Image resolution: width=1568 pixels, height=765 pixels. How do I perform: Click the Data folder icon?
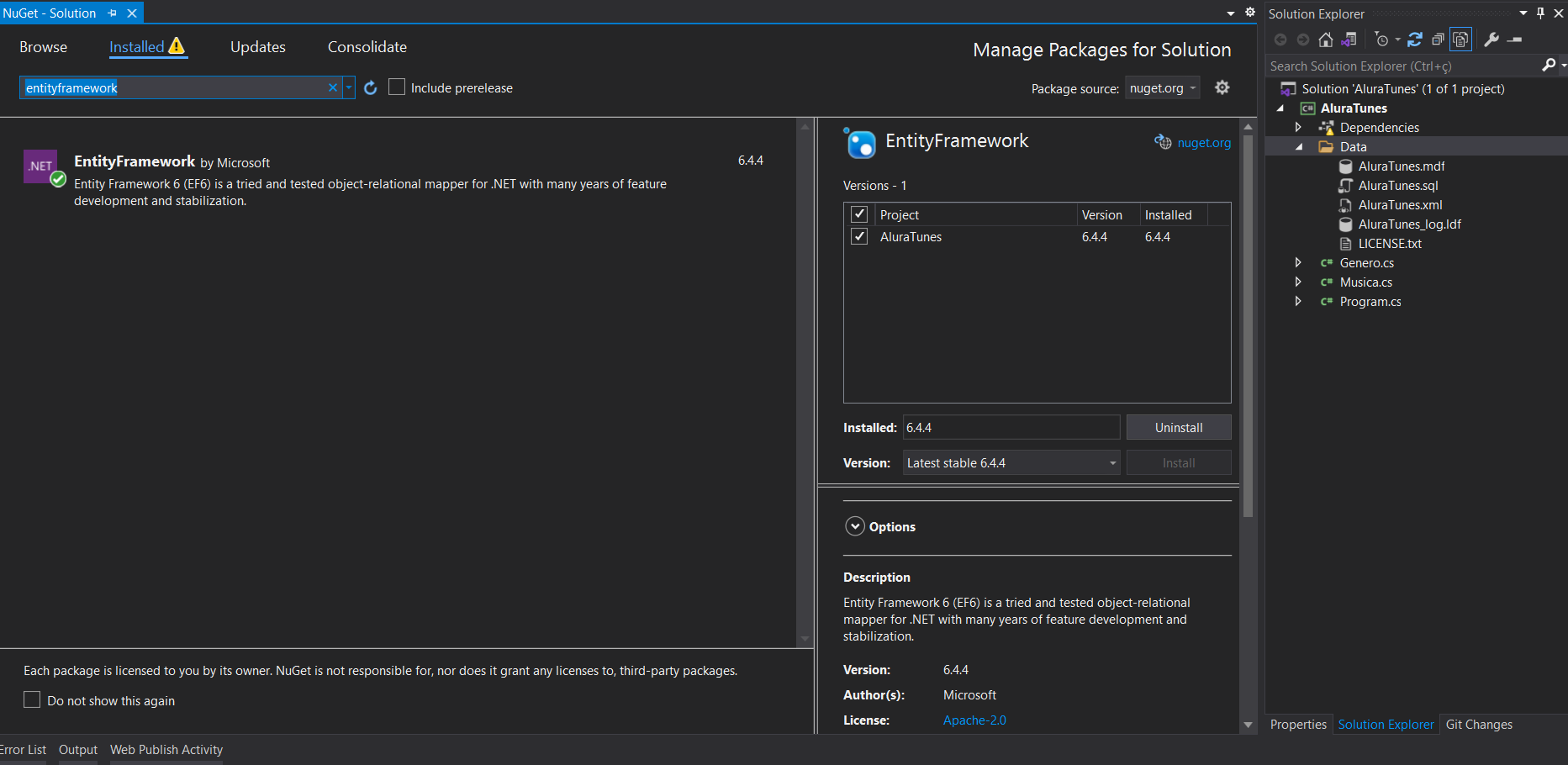1327,147
